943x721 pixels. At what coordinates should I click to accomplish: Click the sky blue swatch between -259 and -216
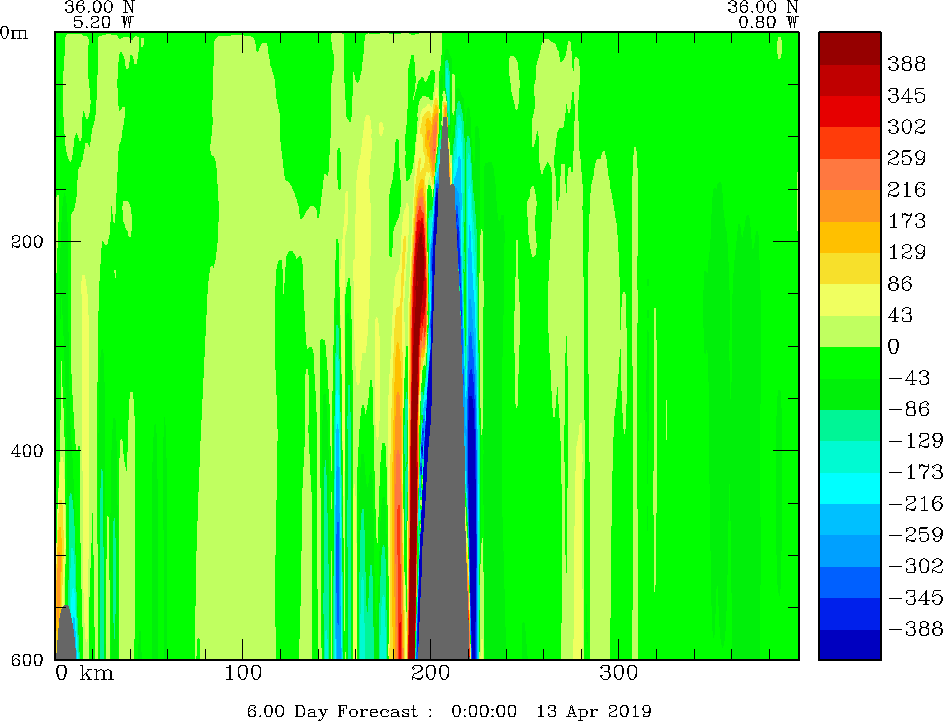click(850, 519)
